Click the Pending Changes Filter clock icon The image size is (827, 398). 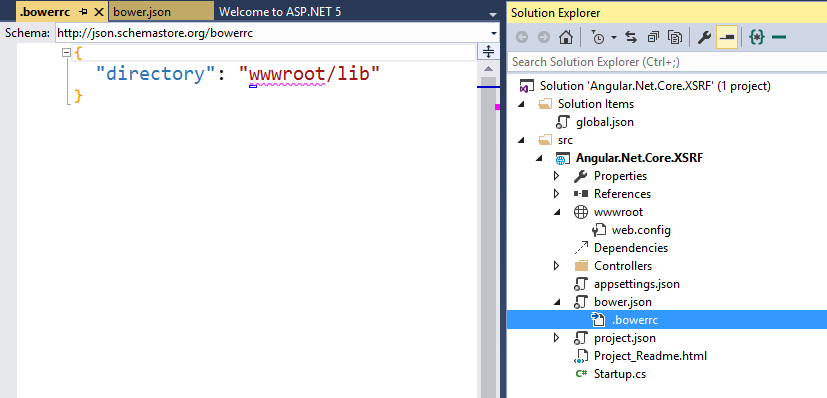coord(599,38)
